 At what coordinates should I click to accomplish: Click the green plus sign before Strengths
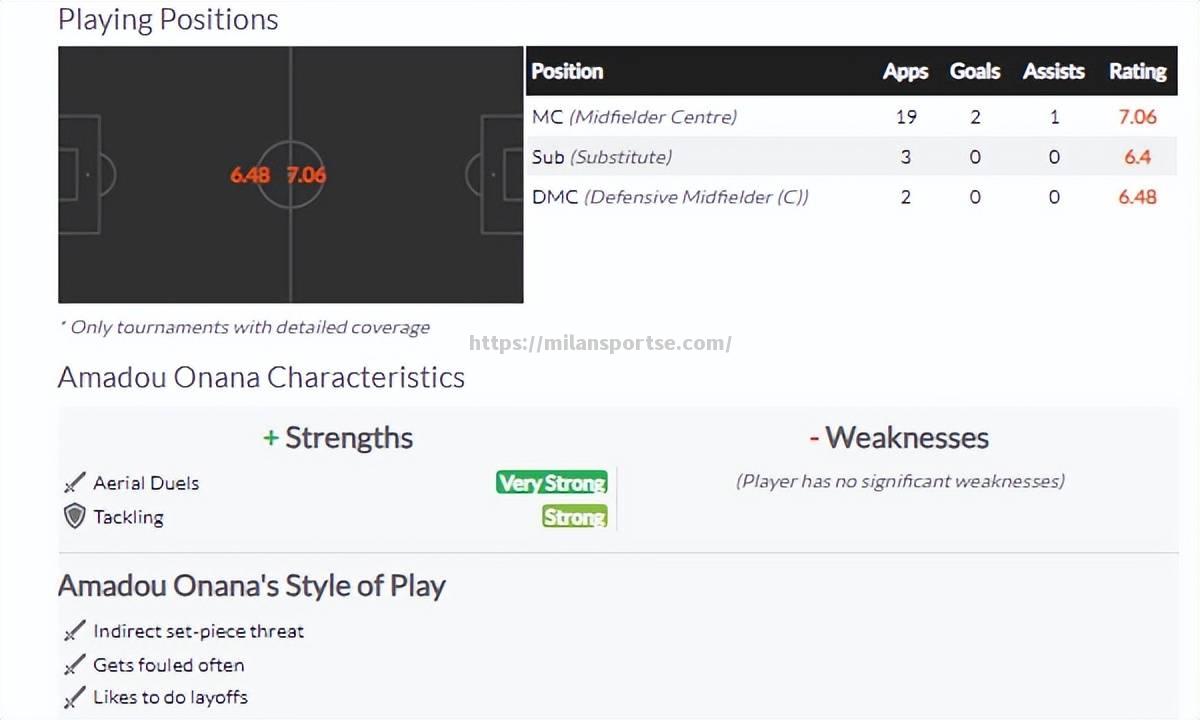click(270, 438)
